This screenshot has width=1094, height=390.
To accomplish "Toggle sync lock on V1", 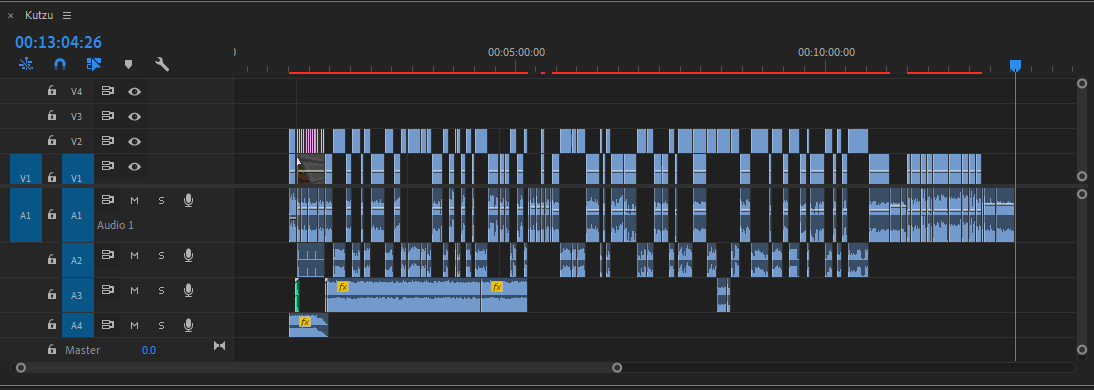I will coord(107,166).
